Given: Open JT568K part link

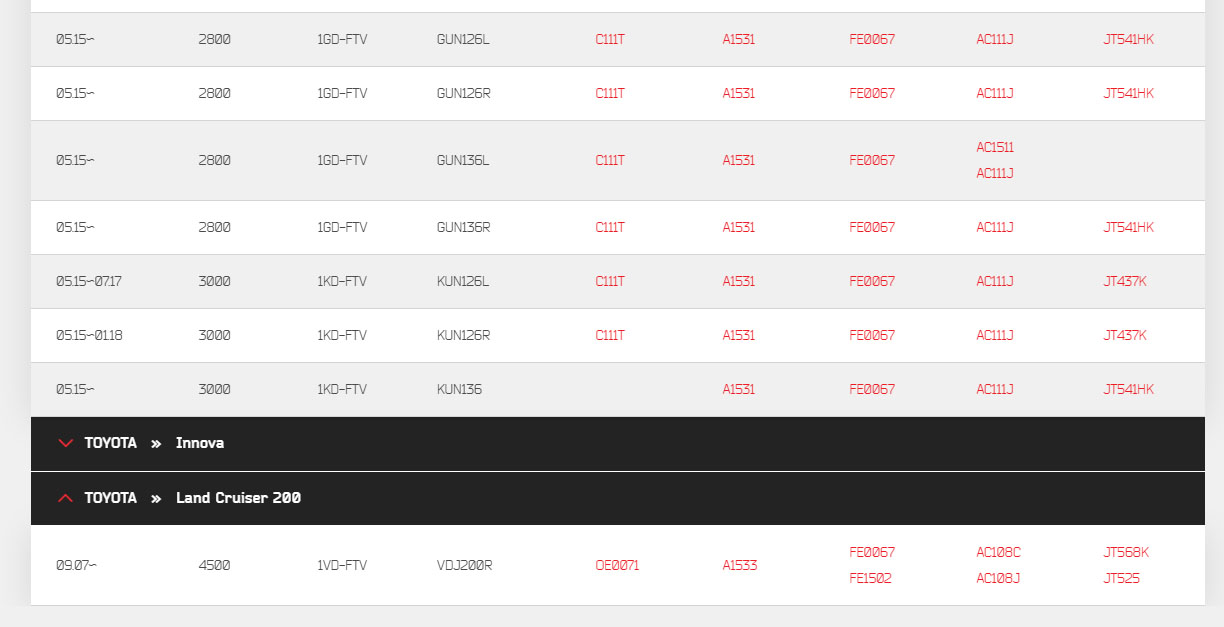Looking at the screenshot, I should pyautogui.click(x=1126, y=552).
